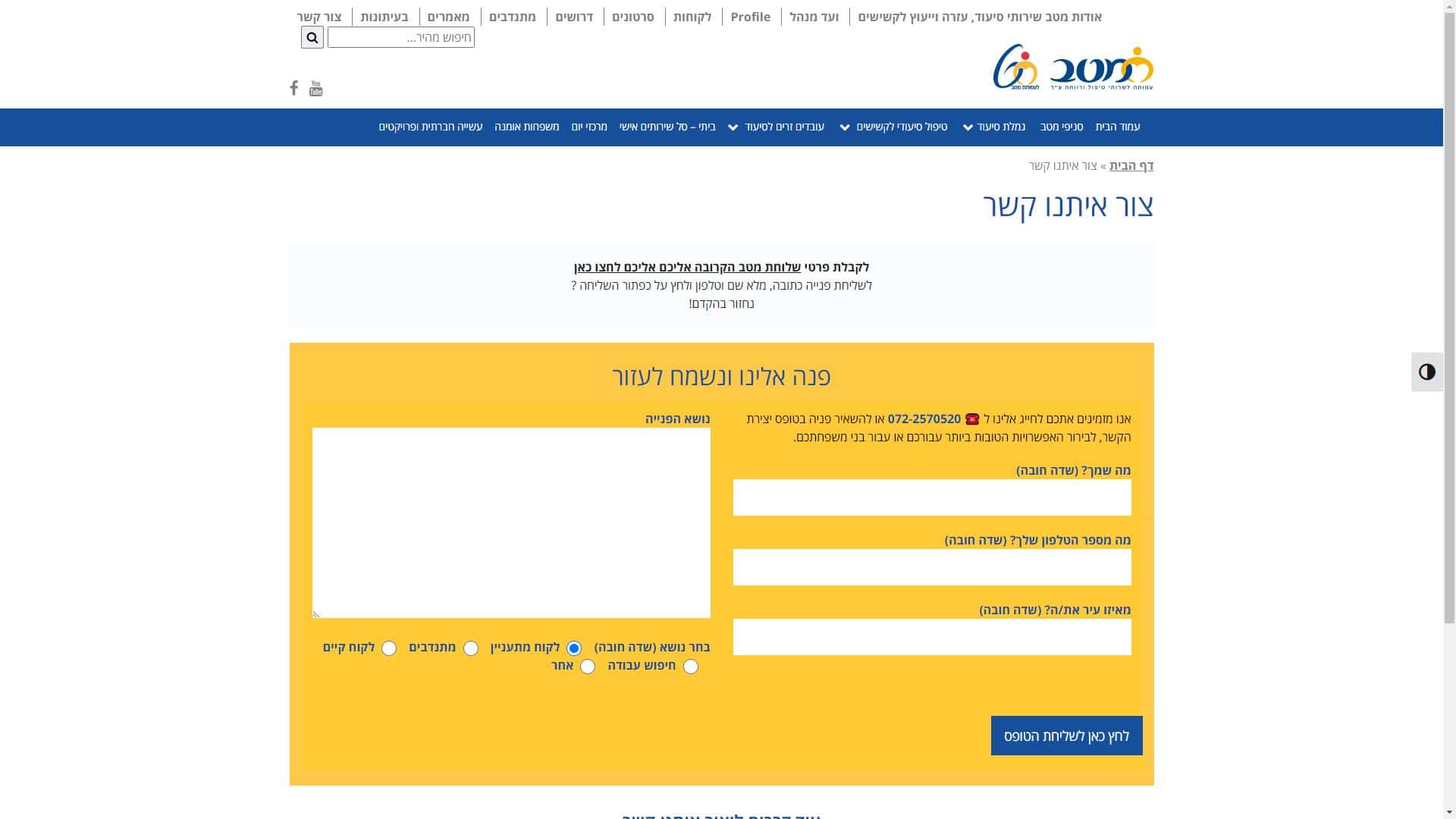This screenshot has width=1456, height=819.
Task: Open the מרכזי יום menu item
Action: click(x=589, y=127)
